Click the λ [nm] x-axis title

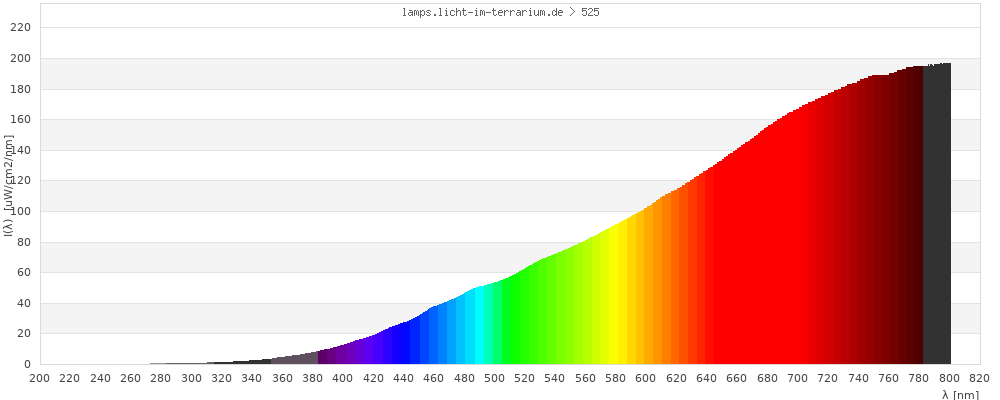960,395
